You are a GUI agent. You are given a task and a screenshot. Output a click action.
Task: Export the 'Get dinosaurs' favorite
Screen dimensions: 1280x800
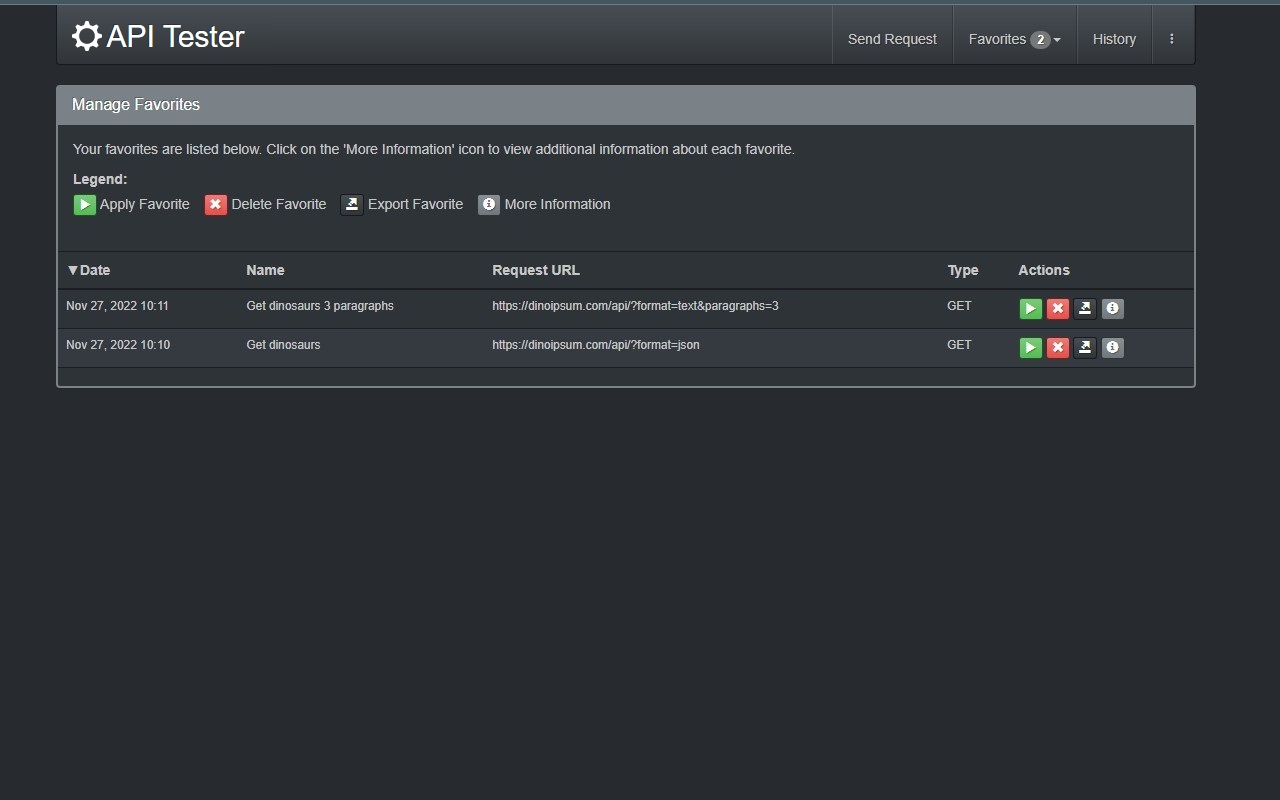1084,347
